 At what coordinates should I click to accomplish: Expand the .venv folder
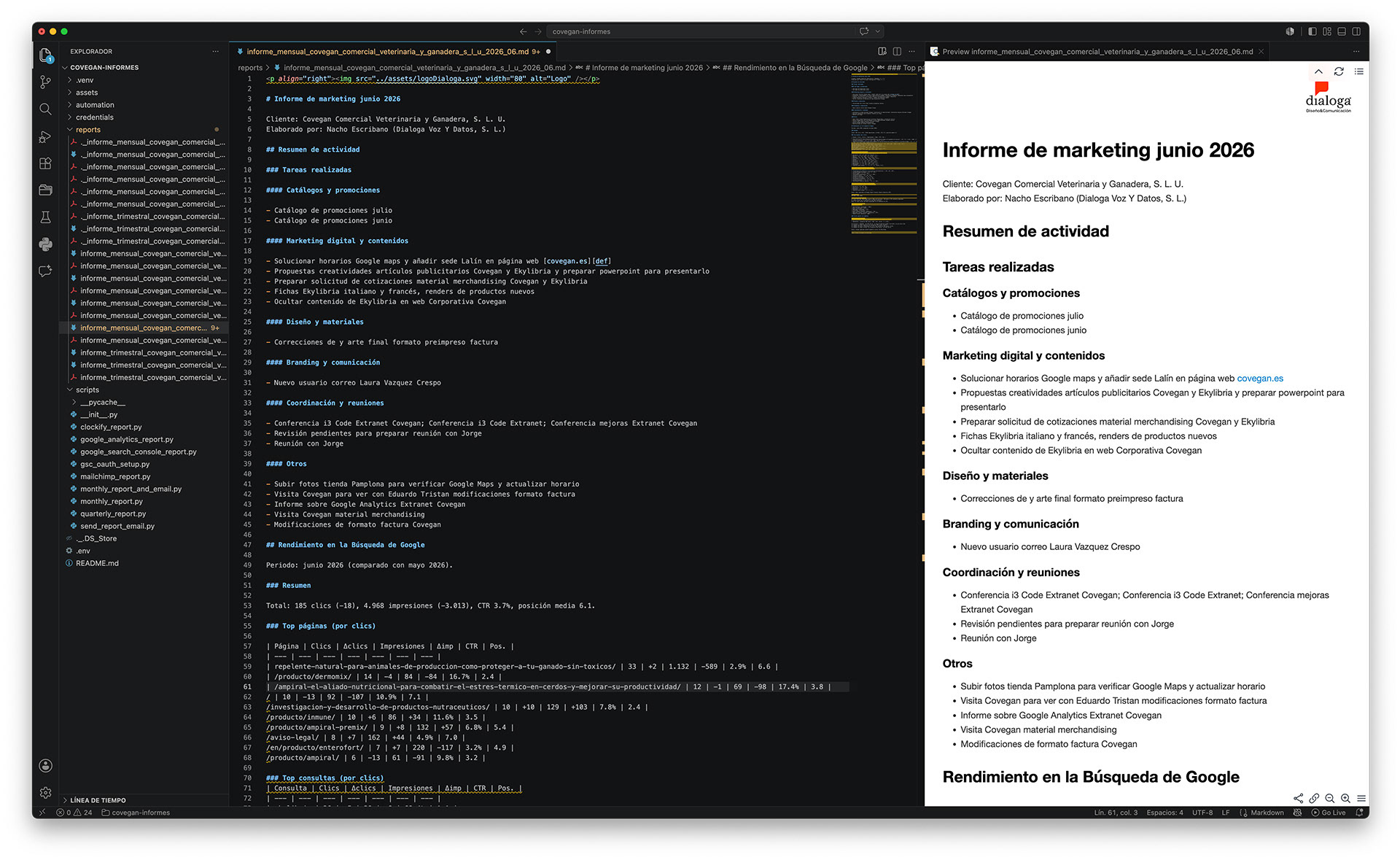tap(85, 80)
